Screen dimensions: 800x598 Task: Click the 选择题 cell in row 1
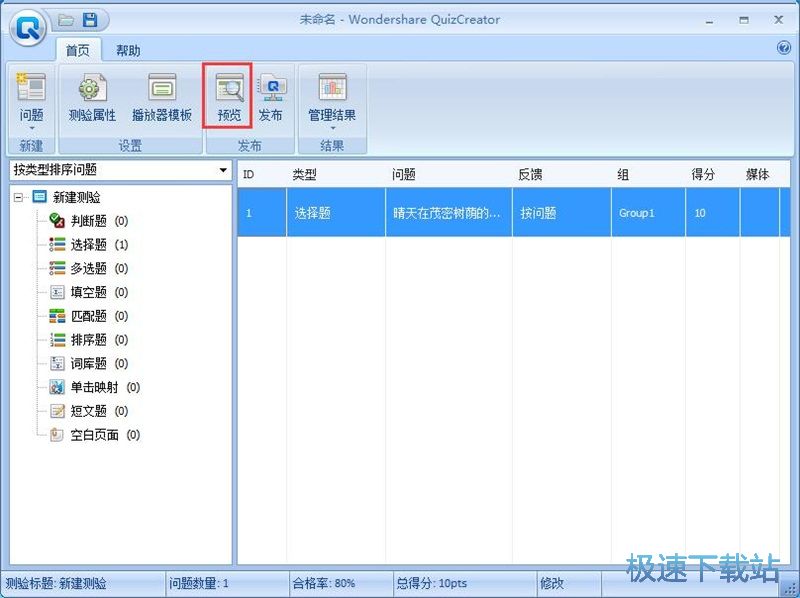336,213
